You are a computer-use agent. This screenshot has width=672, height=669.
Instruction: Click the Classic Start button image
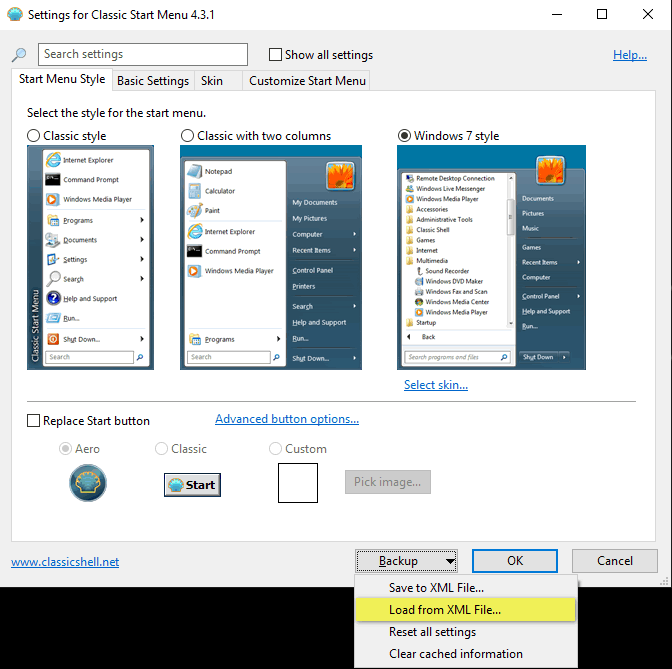(192, 485)
